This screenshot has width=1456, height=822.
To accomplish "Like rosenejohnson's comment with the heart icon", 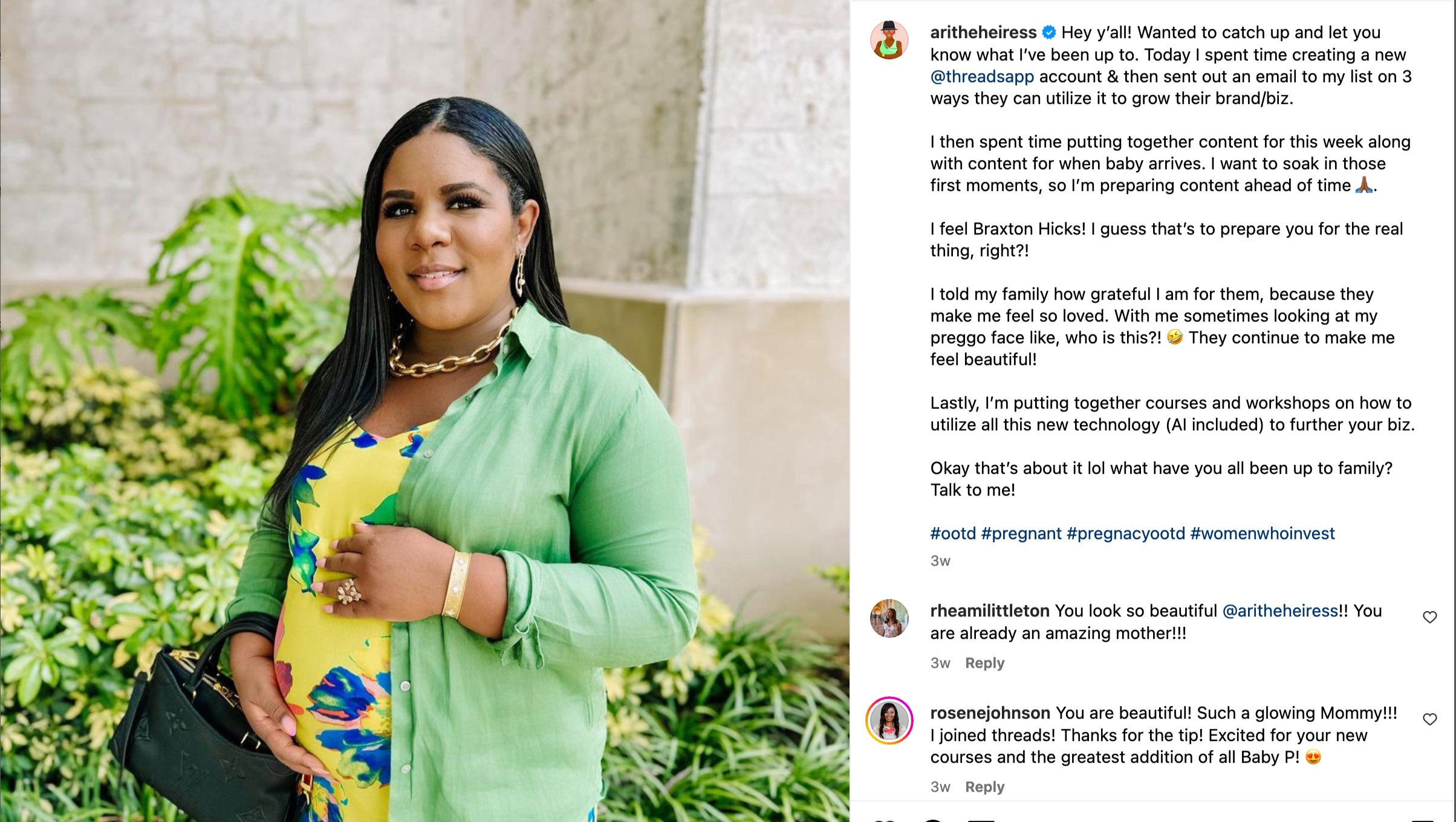I will pos(1429,719).
